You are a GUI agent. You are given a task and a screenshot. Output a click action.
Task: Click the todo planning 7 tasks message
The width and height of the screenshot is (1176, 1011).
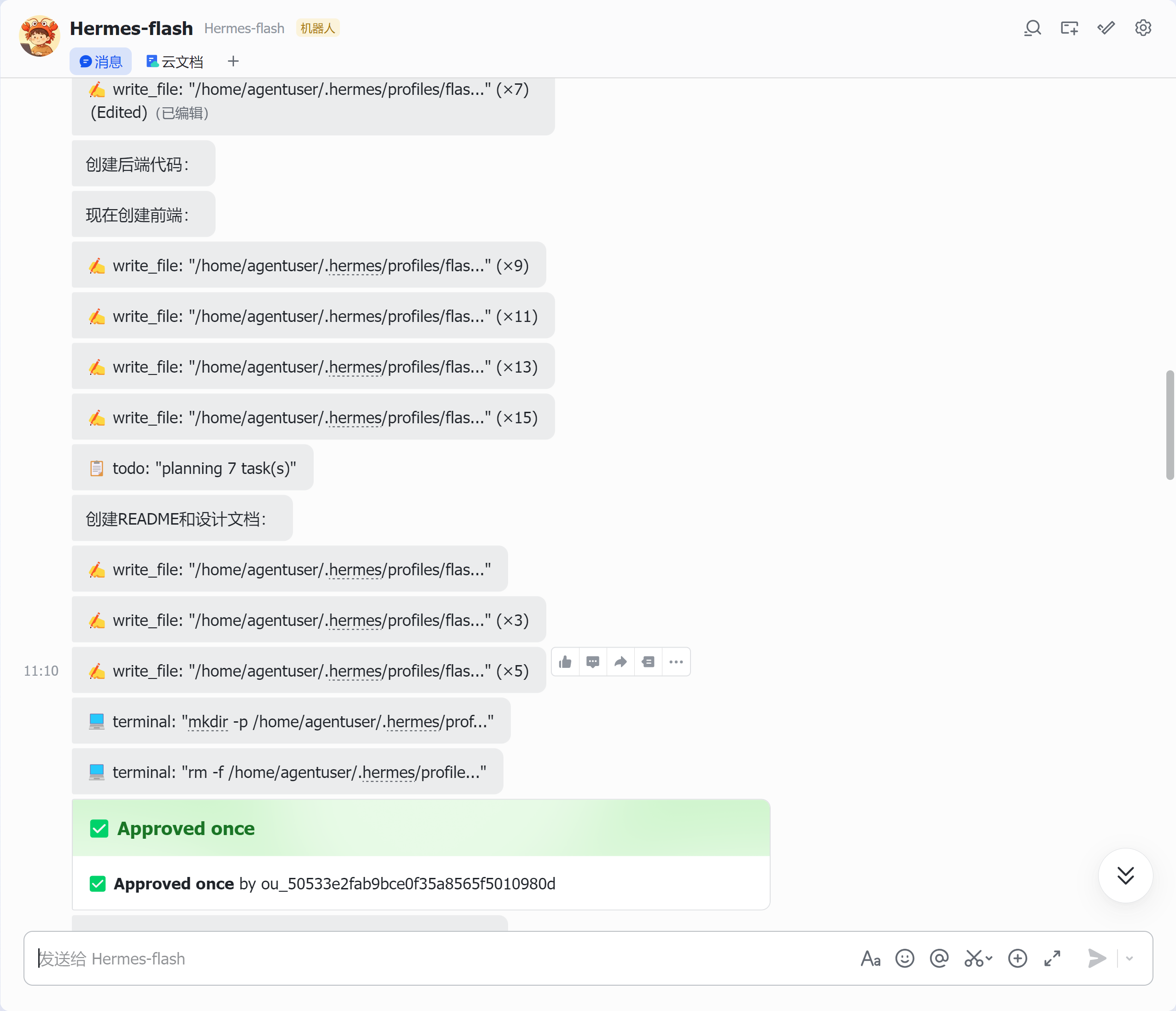(193, 468)
